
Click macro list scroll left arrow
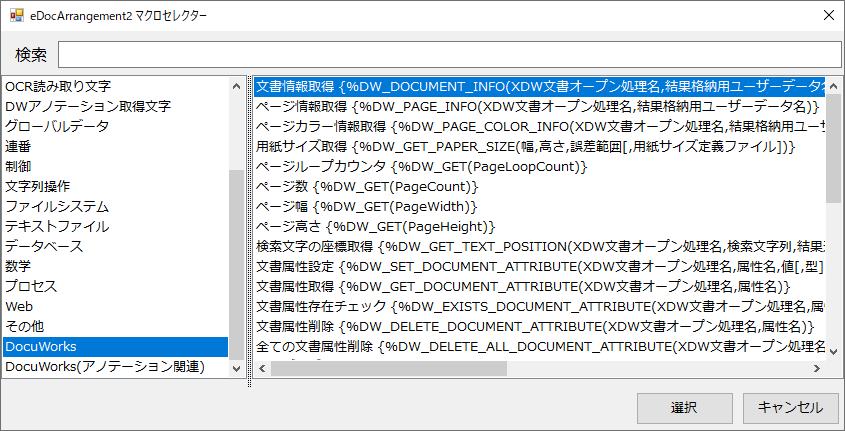point(262,369)
